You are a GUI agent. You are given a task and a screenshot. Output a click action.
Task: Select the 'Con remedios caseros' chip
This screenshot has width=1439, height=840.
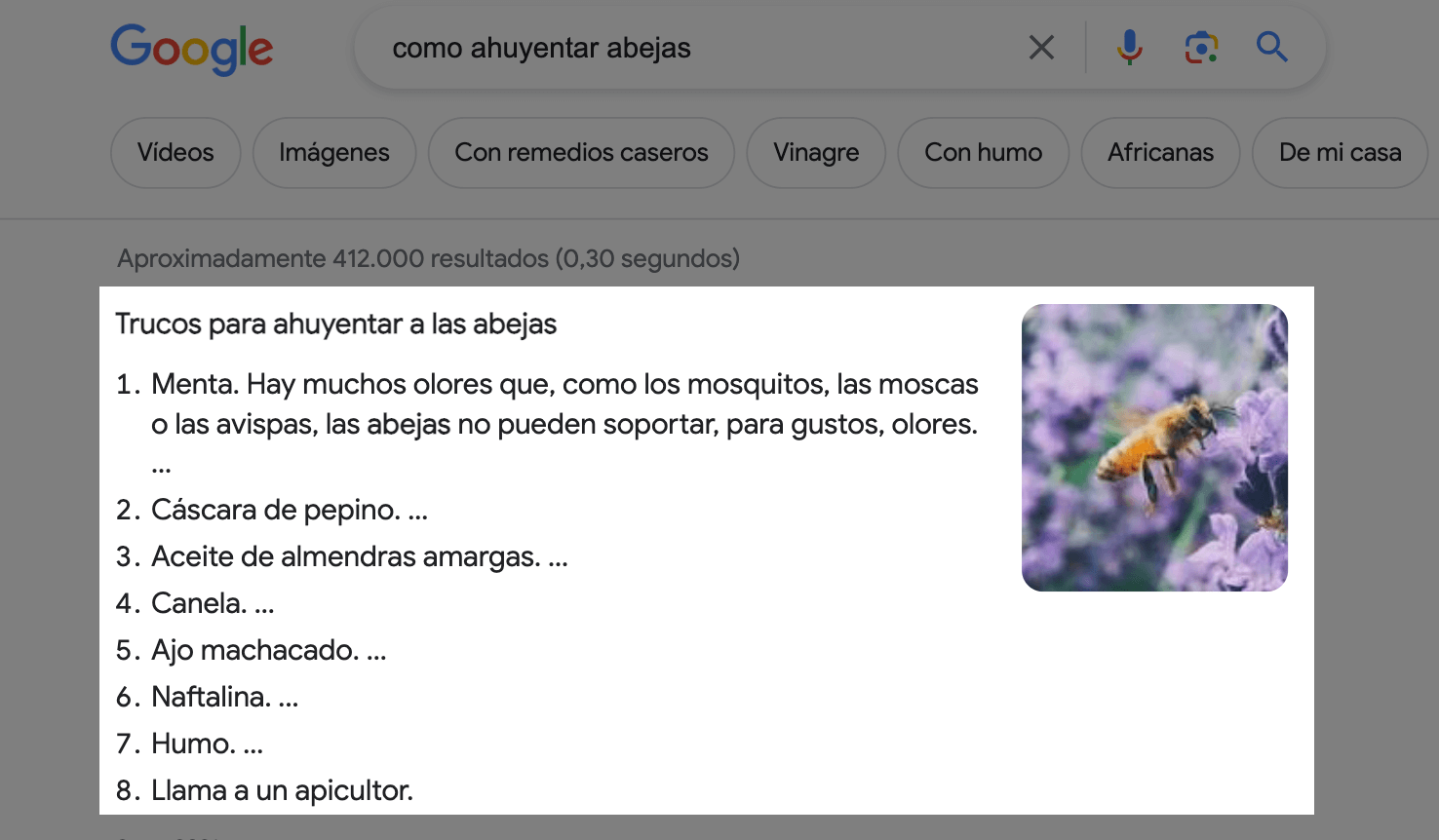pyautogui.click(x=581, y=153)
